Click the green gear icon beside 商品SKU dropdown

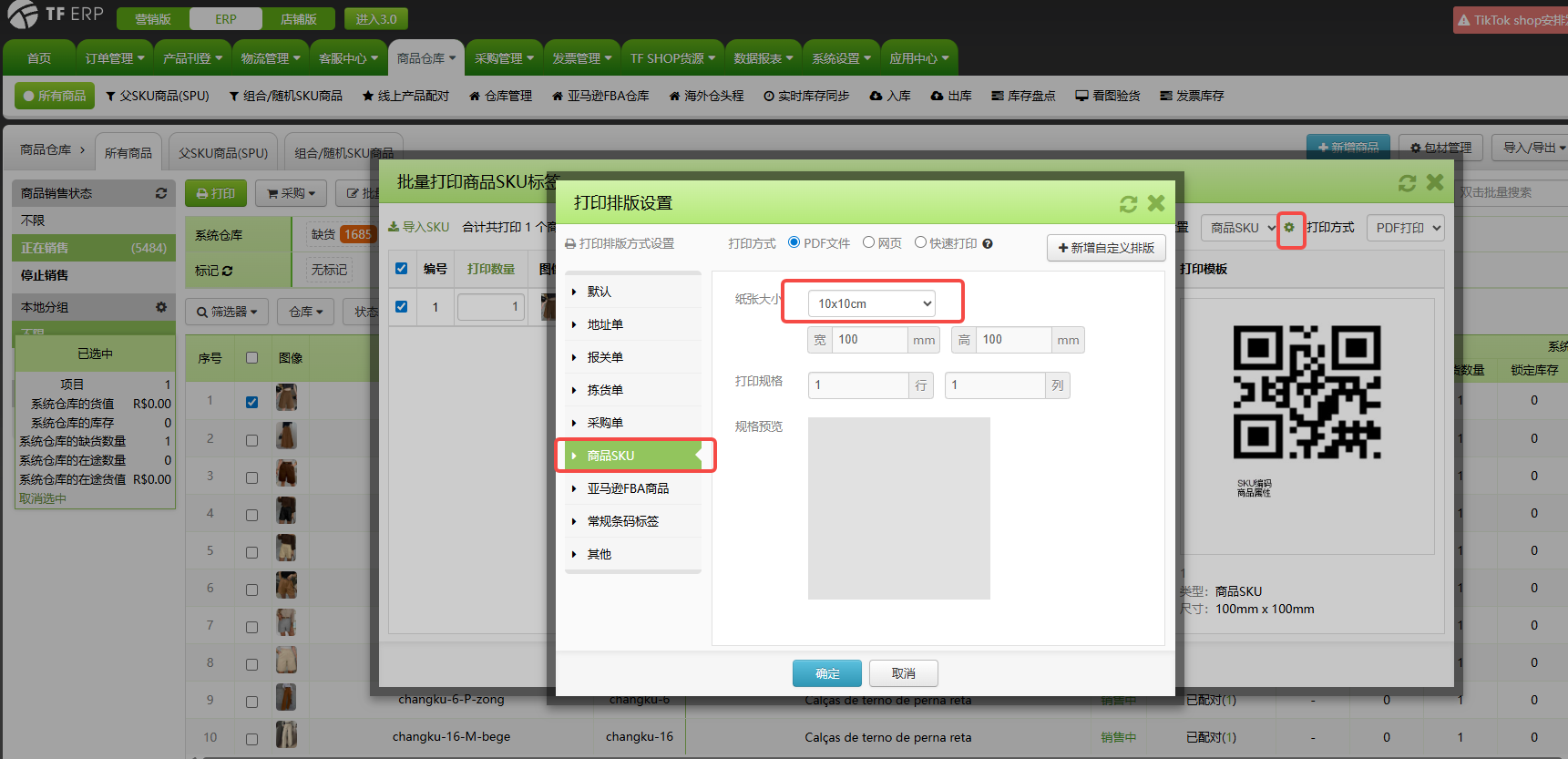coord(1289,228)
